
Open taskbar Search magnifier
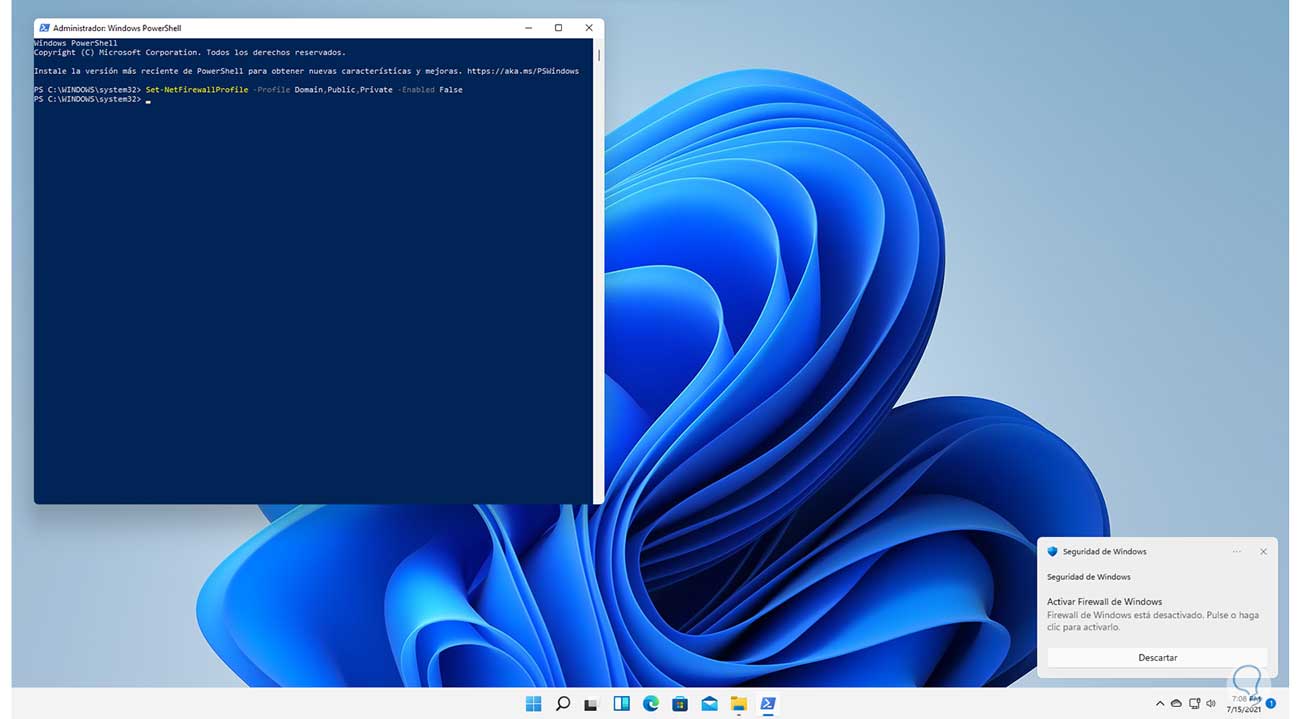coord(563,703)
